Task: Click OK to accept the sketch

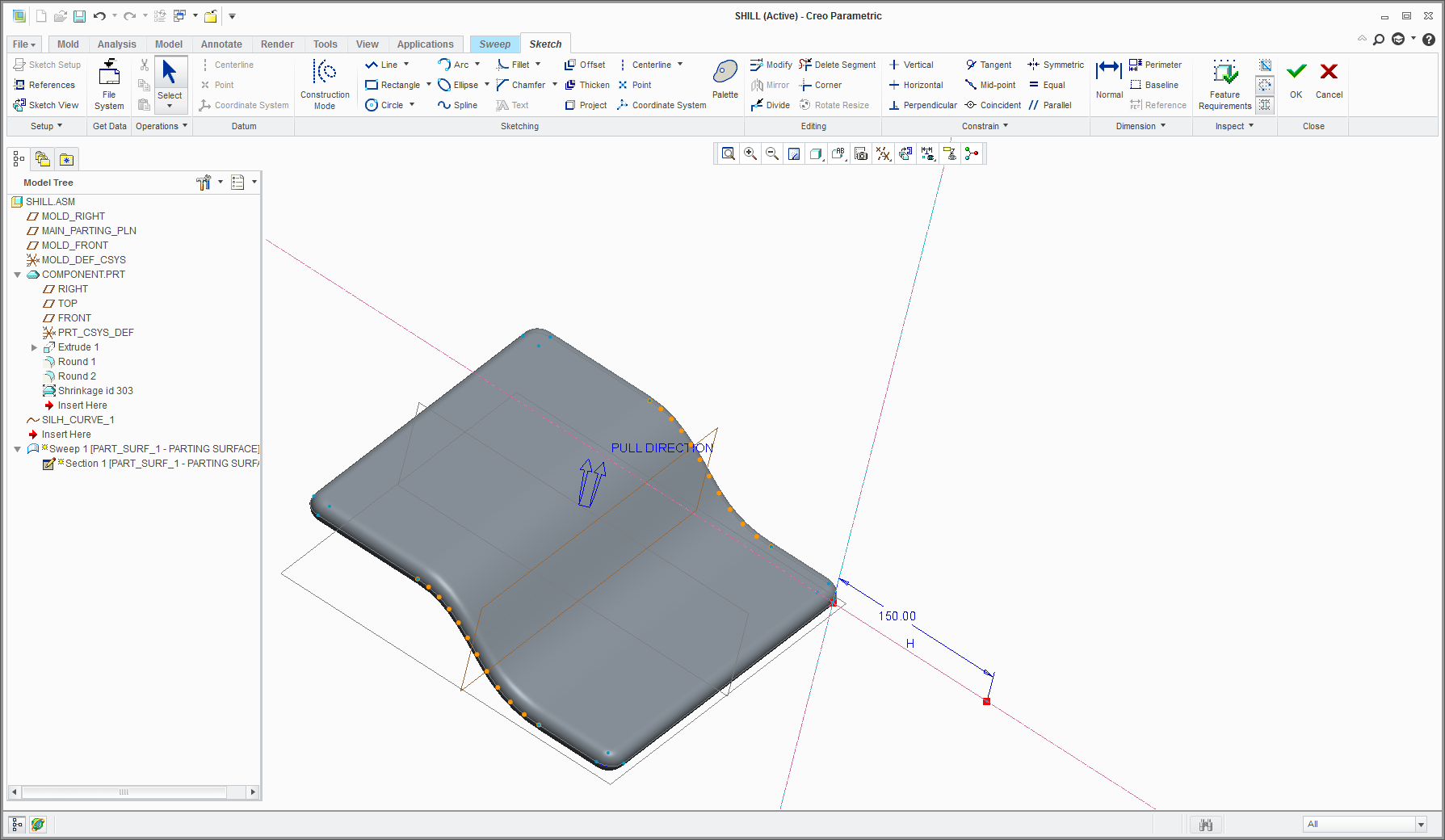Action: [1296, 79]
